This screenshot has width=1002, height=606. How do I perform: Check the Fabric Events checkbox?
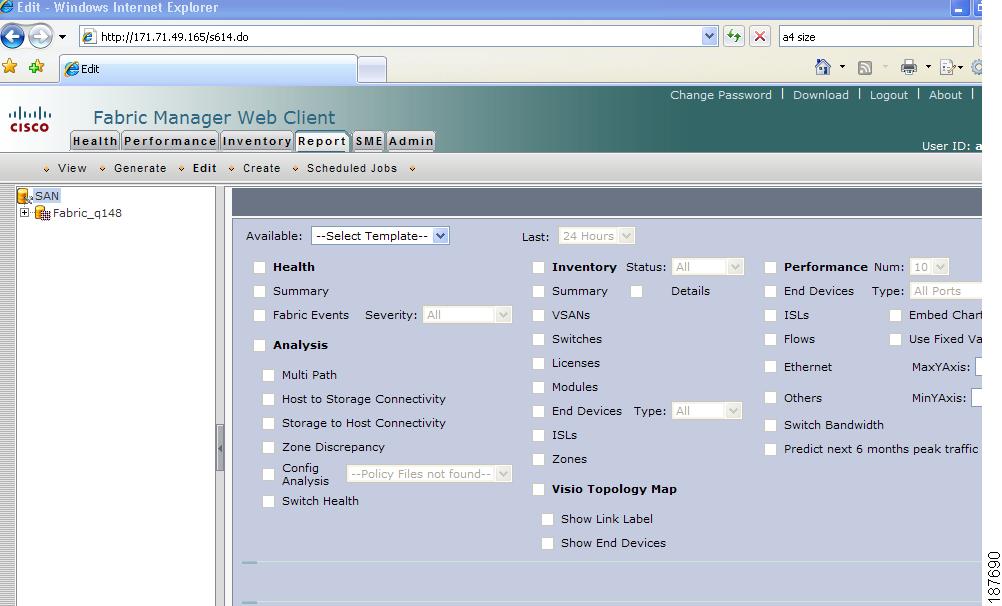259,315
